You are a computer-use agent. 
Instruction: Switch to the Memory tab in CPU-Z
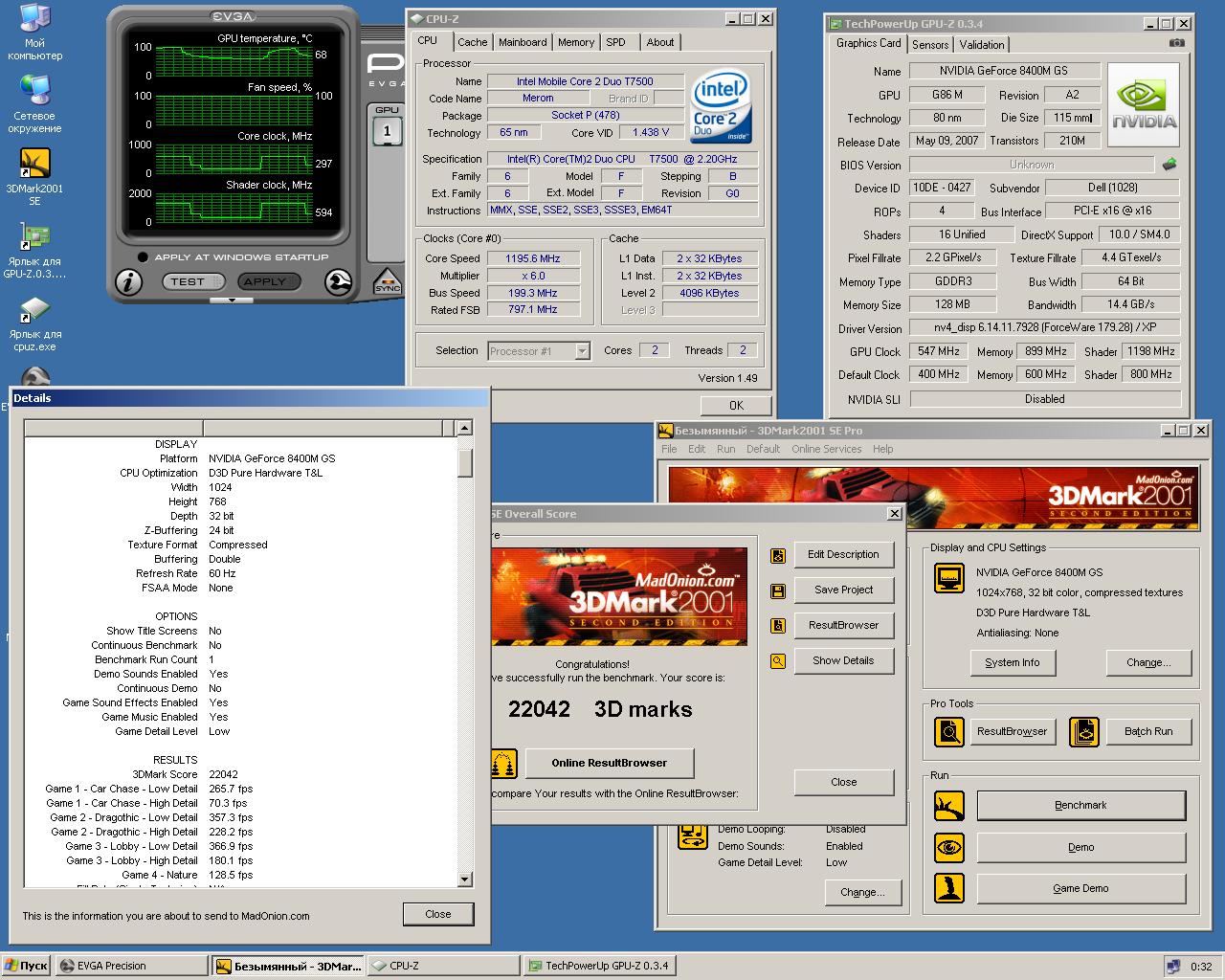point(576,42)
